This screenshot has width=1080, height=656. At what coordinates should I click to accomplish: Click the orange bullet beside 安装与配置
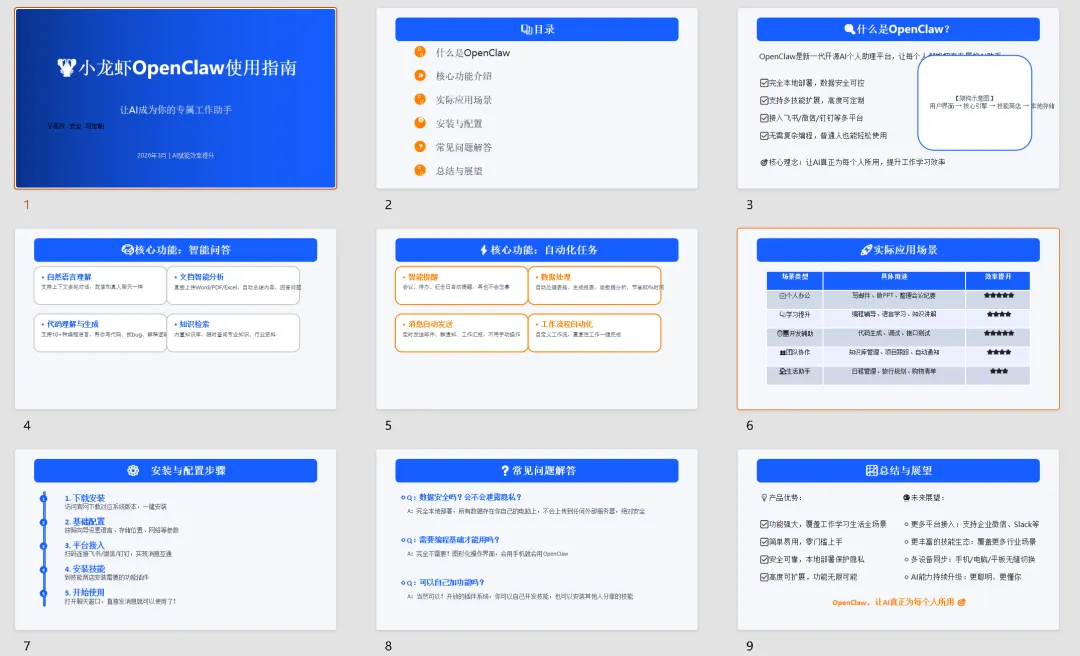coord(419,123)
